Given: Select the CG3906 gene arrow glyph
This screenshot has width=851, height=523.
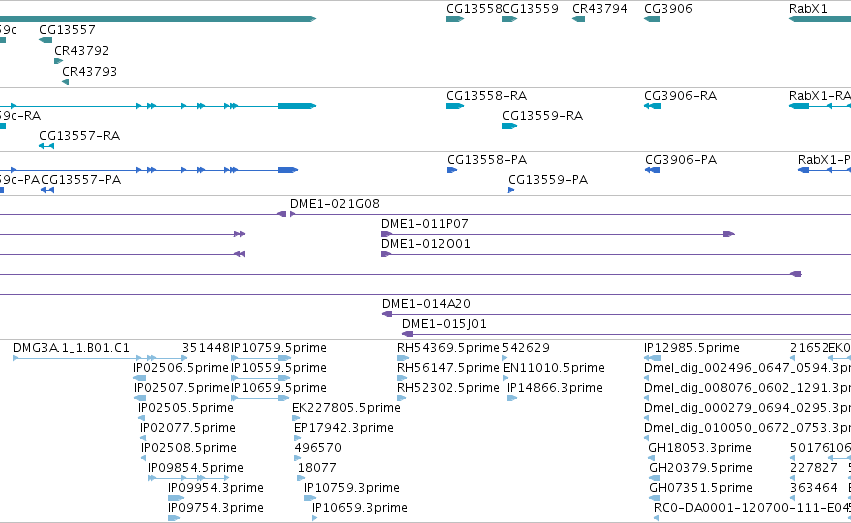Looking at the screenshot, I should coord(652,19).
